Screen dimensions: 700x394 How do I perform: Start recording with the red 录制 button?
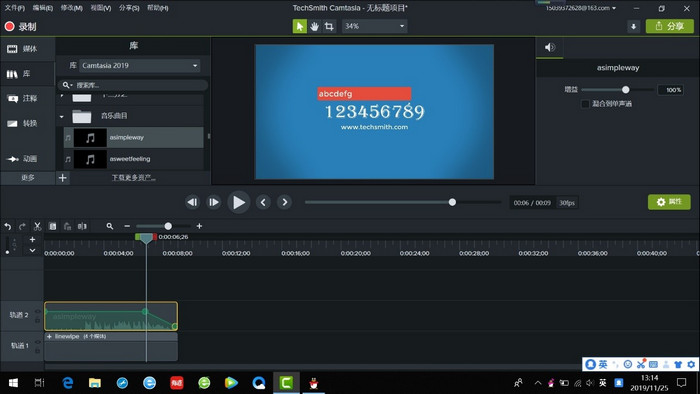click(x=21, y=26)
